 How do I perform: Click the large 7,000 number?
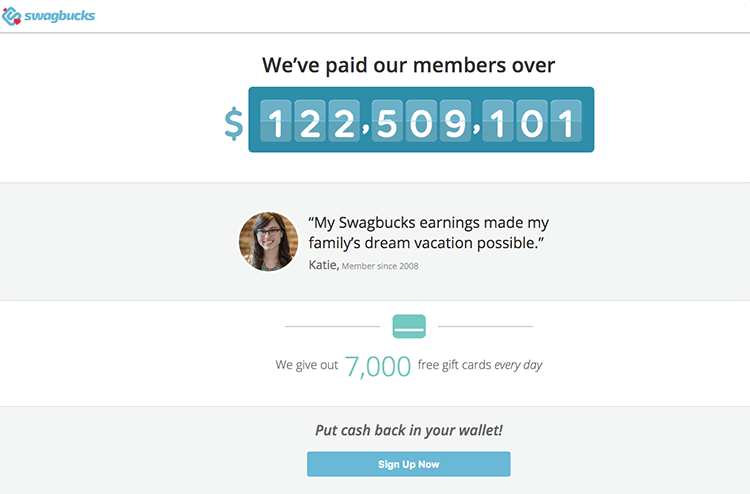coord(378,366)
